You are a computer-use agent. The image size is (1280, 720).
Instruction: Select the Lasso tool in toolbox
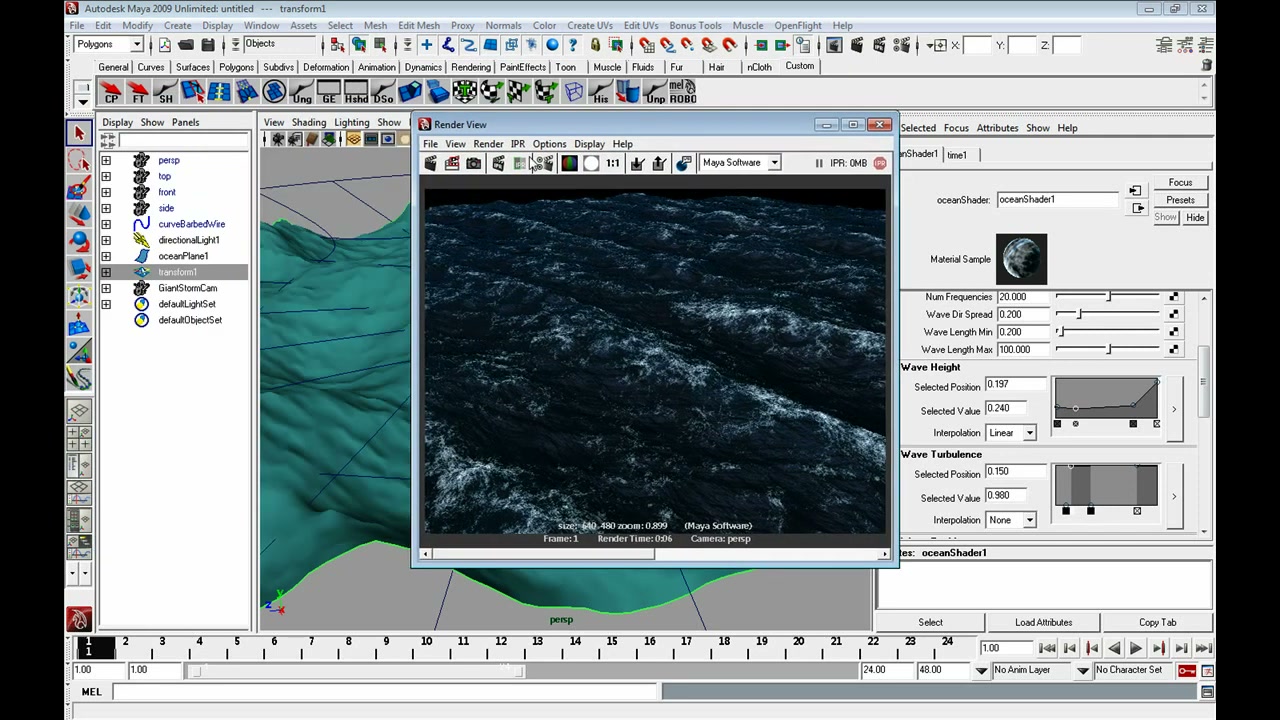click(x=79, y=160)
